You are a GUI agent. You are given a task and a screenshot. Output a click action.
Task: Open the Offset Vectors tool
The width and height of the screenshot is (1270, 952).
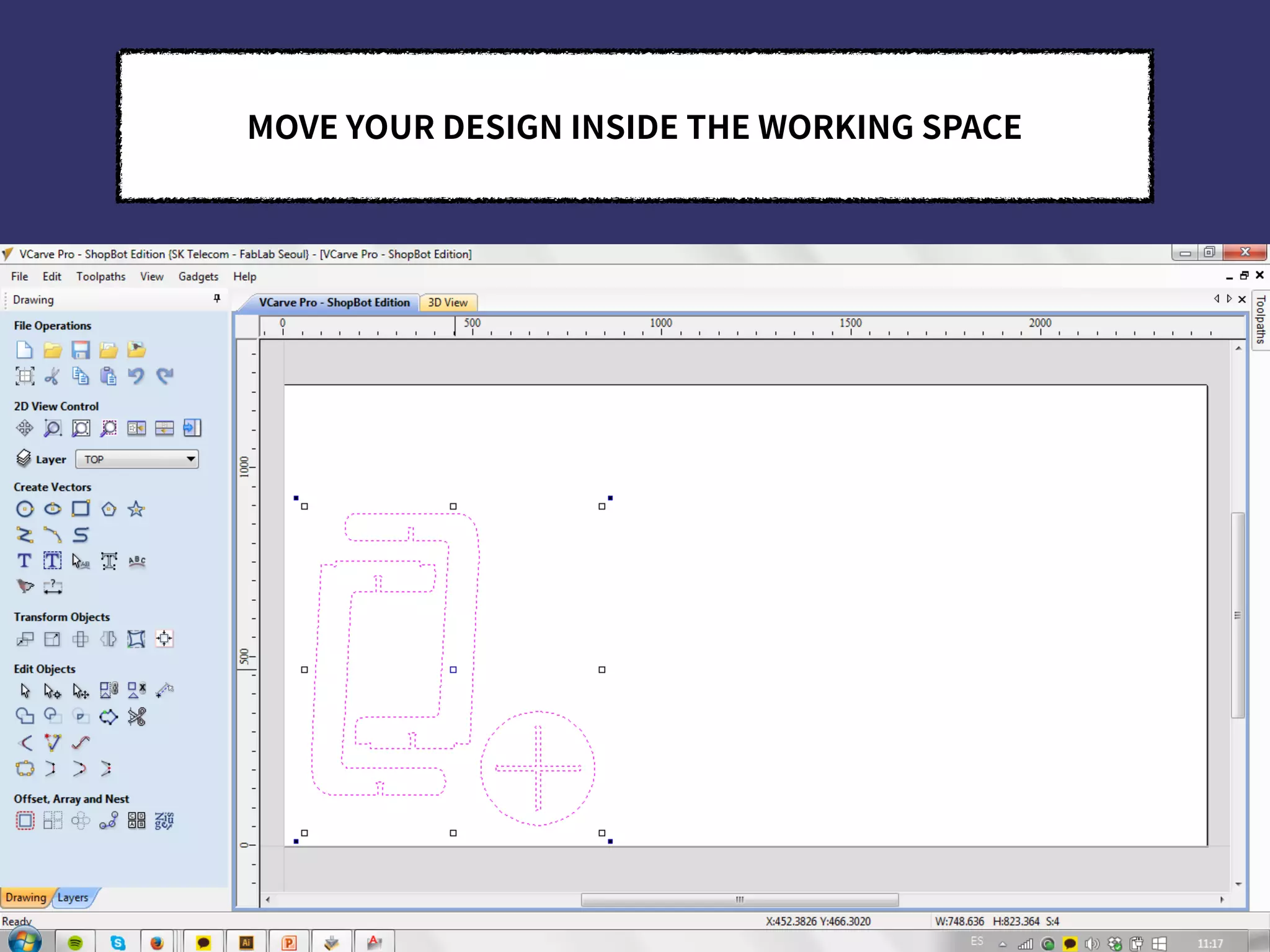coord(24,821)
